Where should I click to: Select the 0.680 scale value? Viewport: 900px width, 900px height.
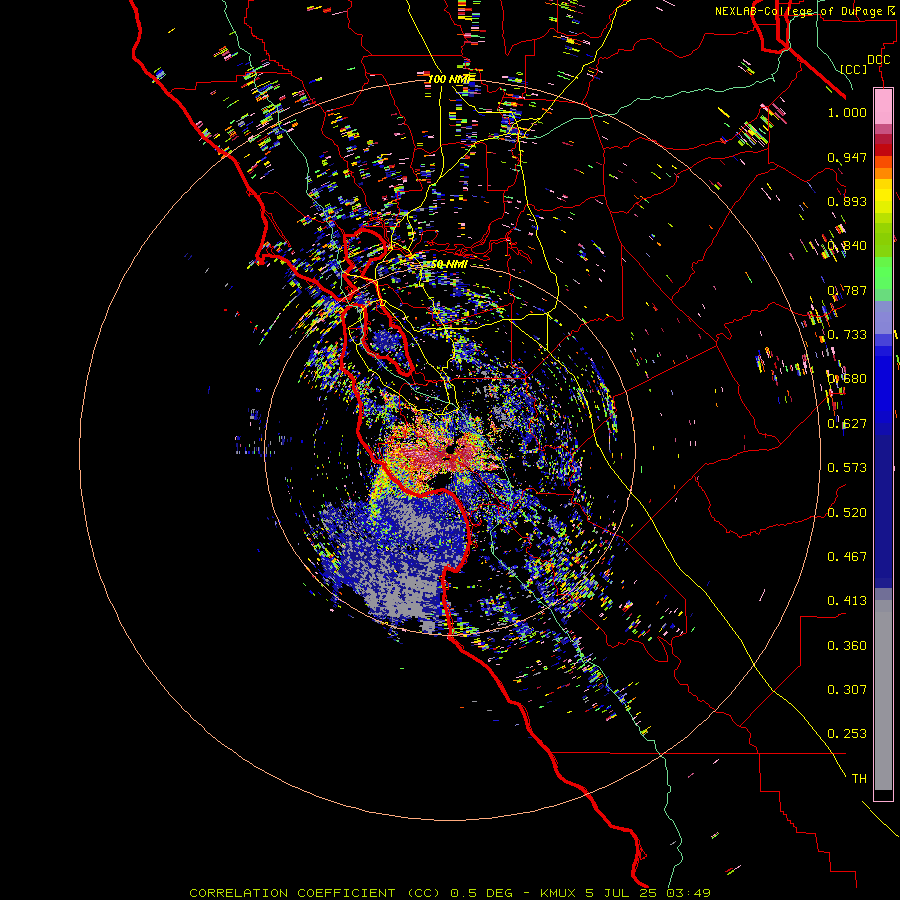tap(847, 379)
